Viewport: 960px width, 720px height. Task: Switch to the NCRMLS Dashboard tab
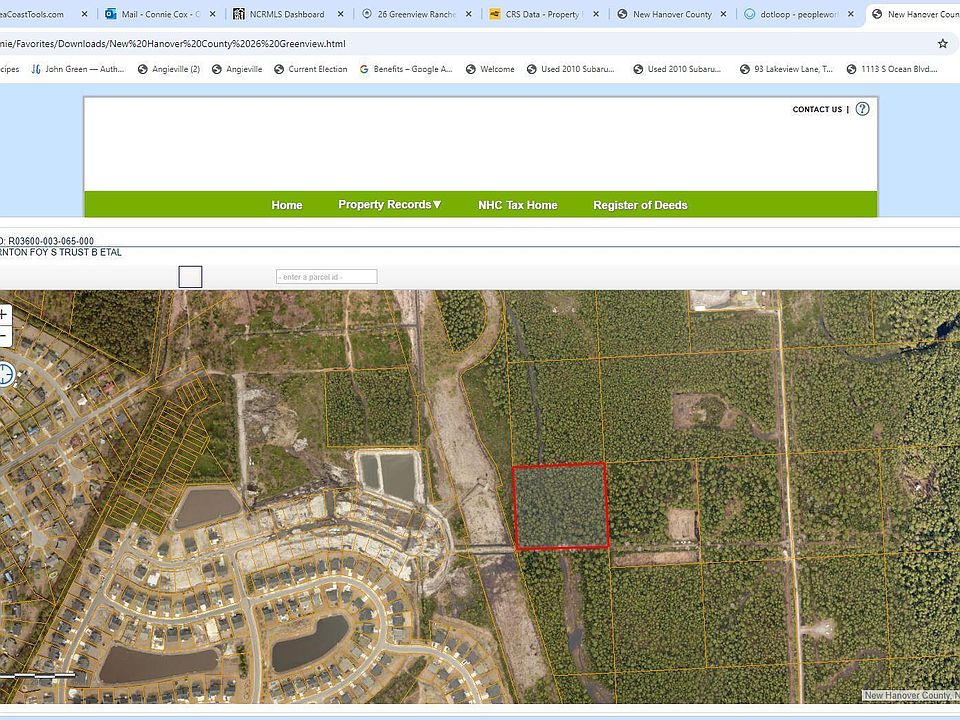[286, 15]
